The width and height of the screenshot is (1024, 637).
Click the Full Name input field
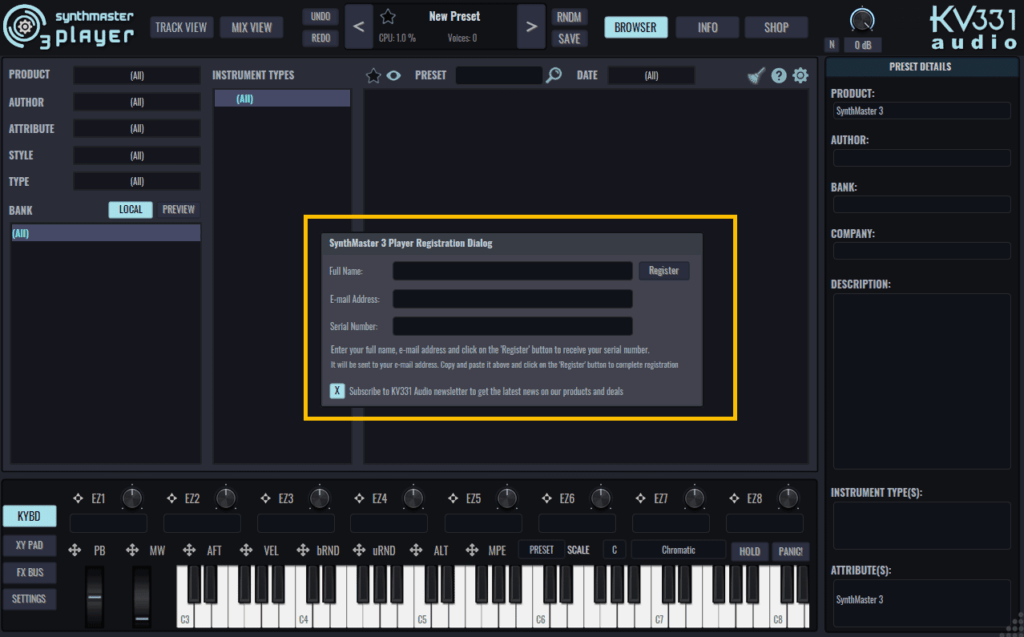(x=512, y=270)
